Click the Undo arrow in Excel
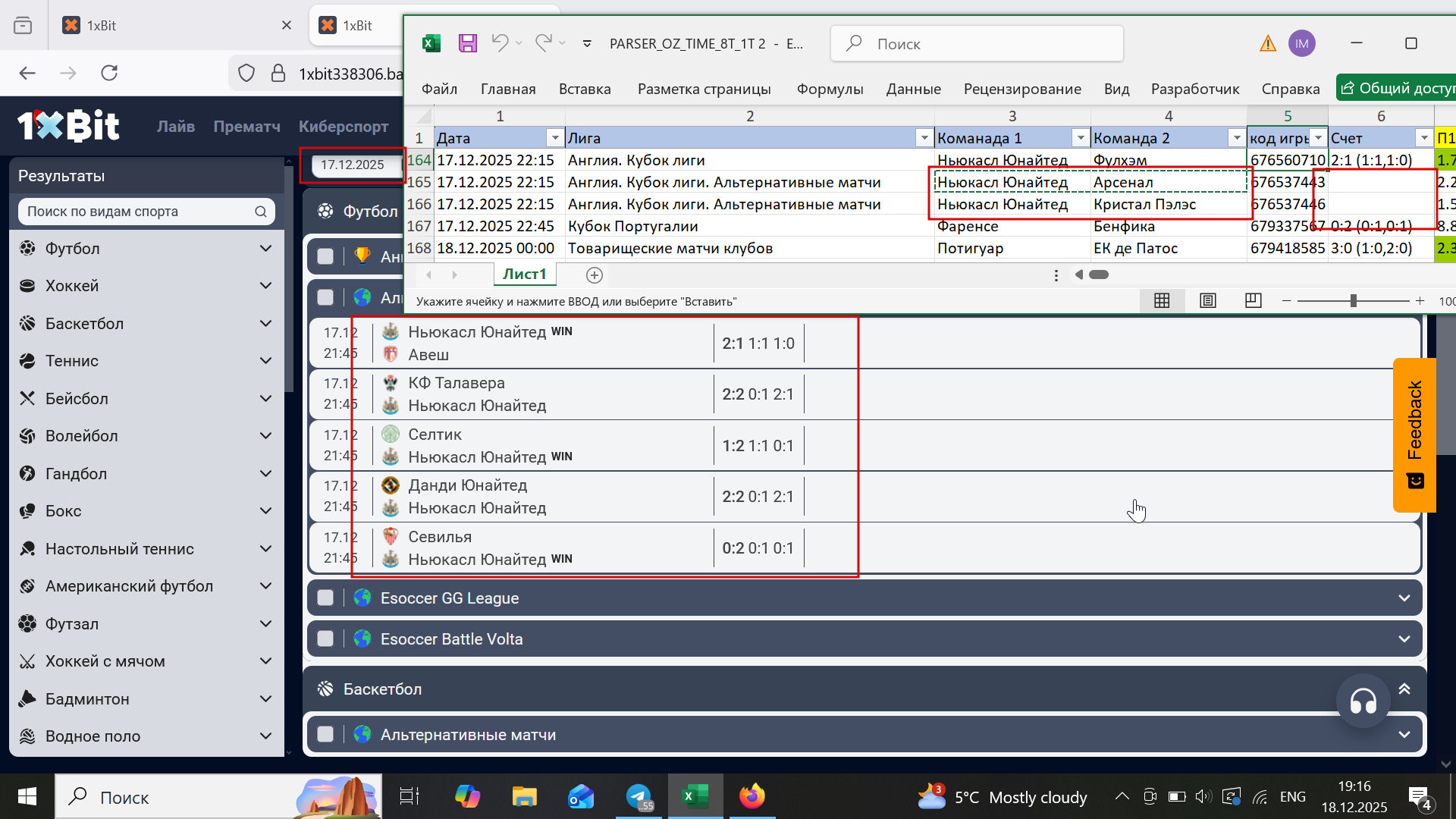This screenshot has width=1456, height=819. click(x=499, y=42)
